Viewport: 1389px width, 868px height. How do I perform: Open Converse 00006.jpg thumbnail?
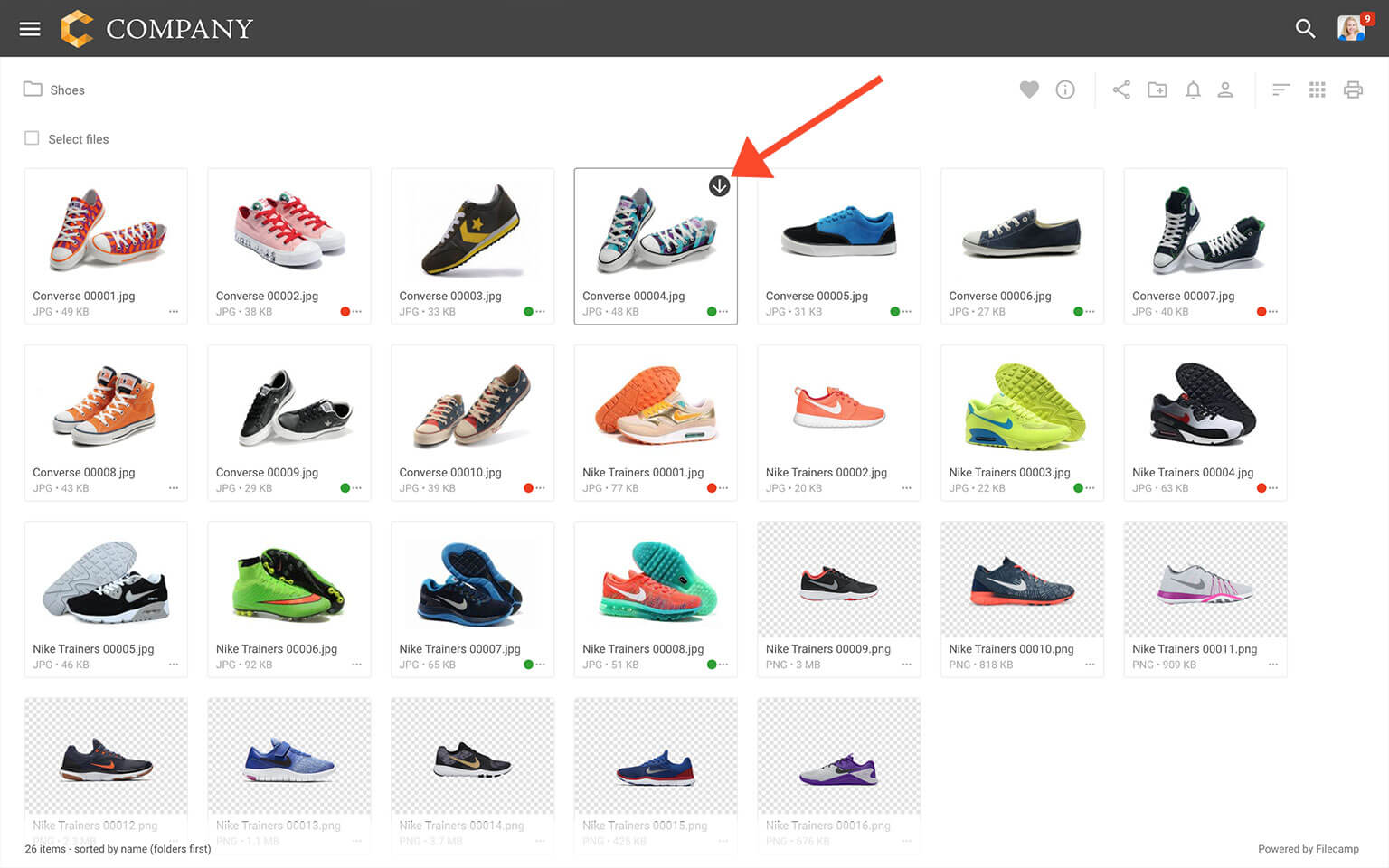click(1022, 228)
